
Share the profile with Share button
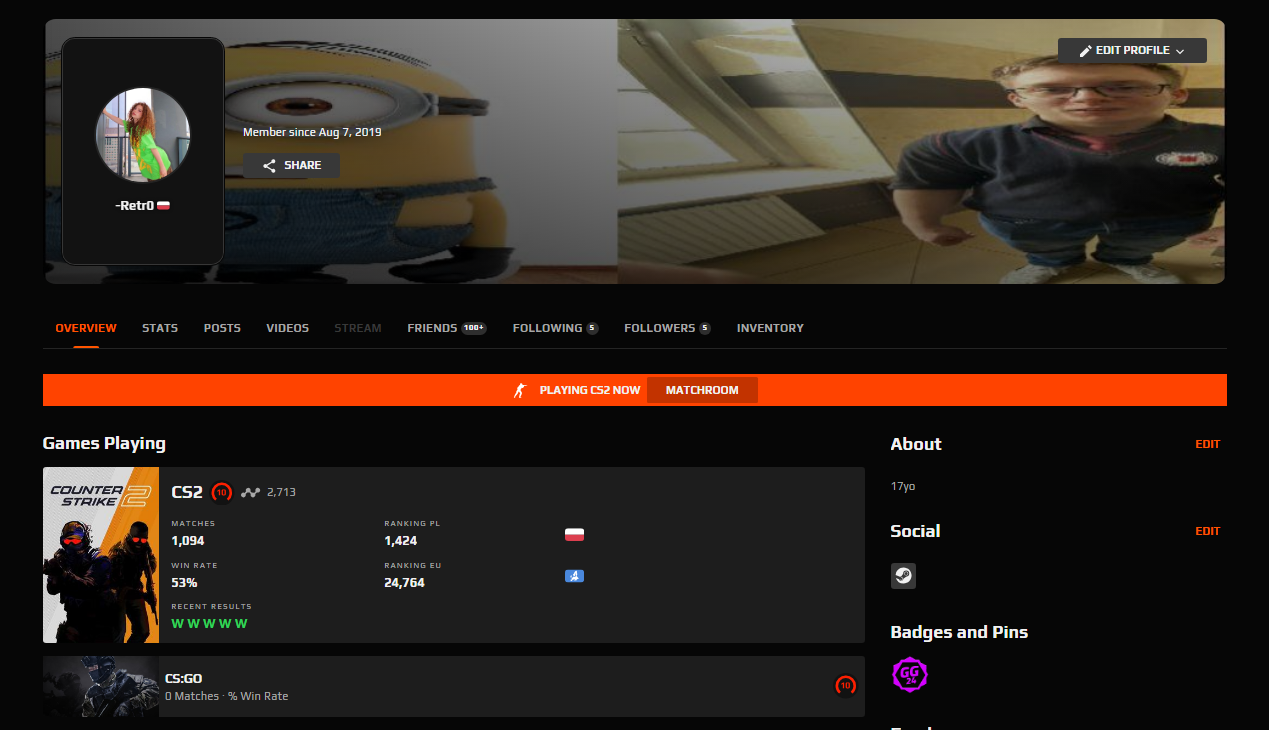click(291, 165)
